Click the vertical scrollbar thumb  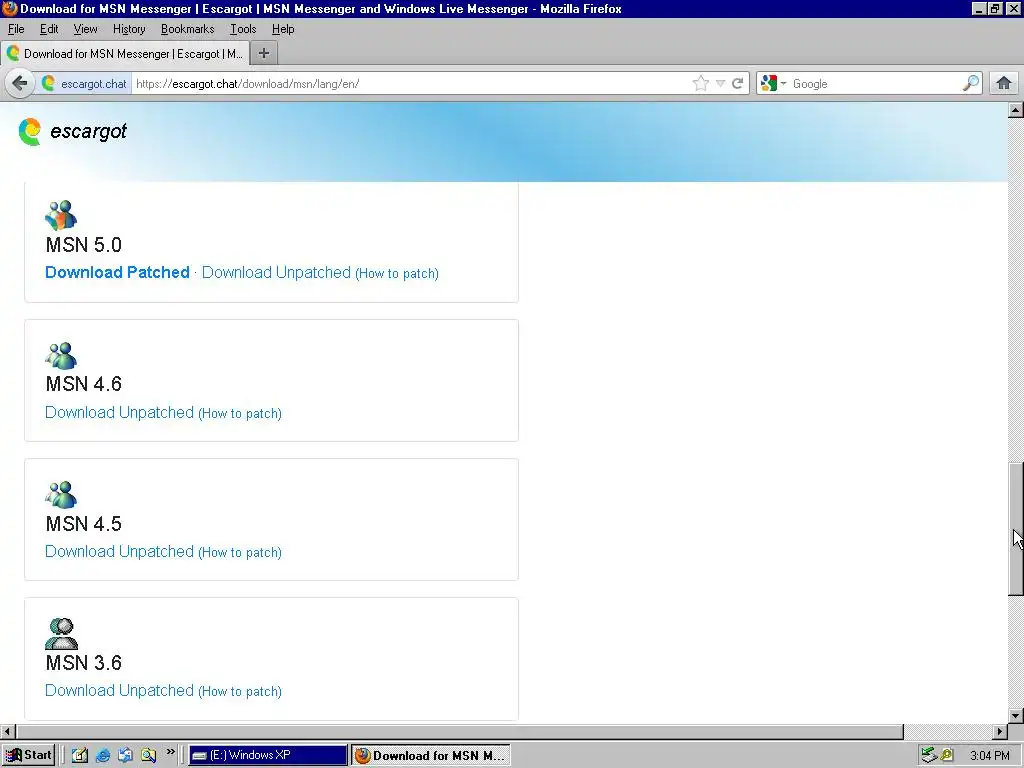[1016, 529]
